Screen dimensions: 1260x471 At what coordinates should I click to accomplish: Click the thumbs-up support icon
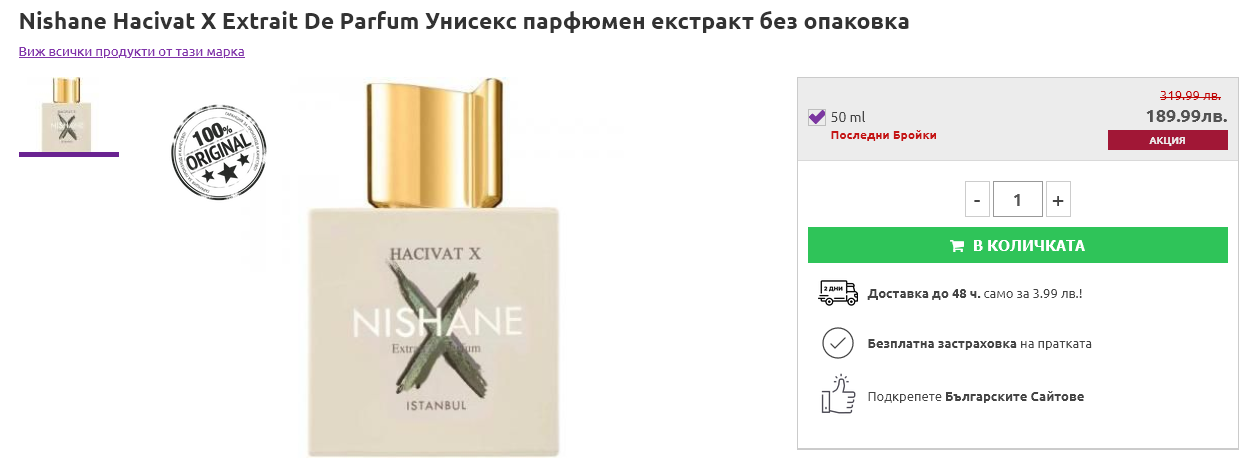[x=838, y=394]
